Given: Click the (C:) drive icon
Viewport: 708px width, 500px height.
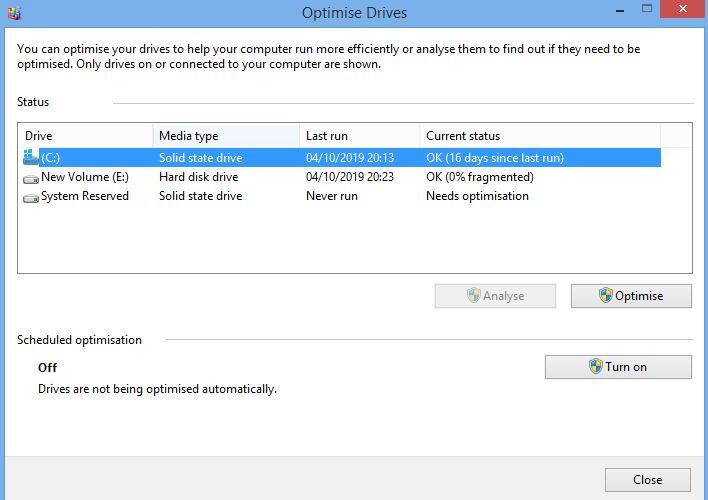Looking at the screenshot, I should click(30, 157).
